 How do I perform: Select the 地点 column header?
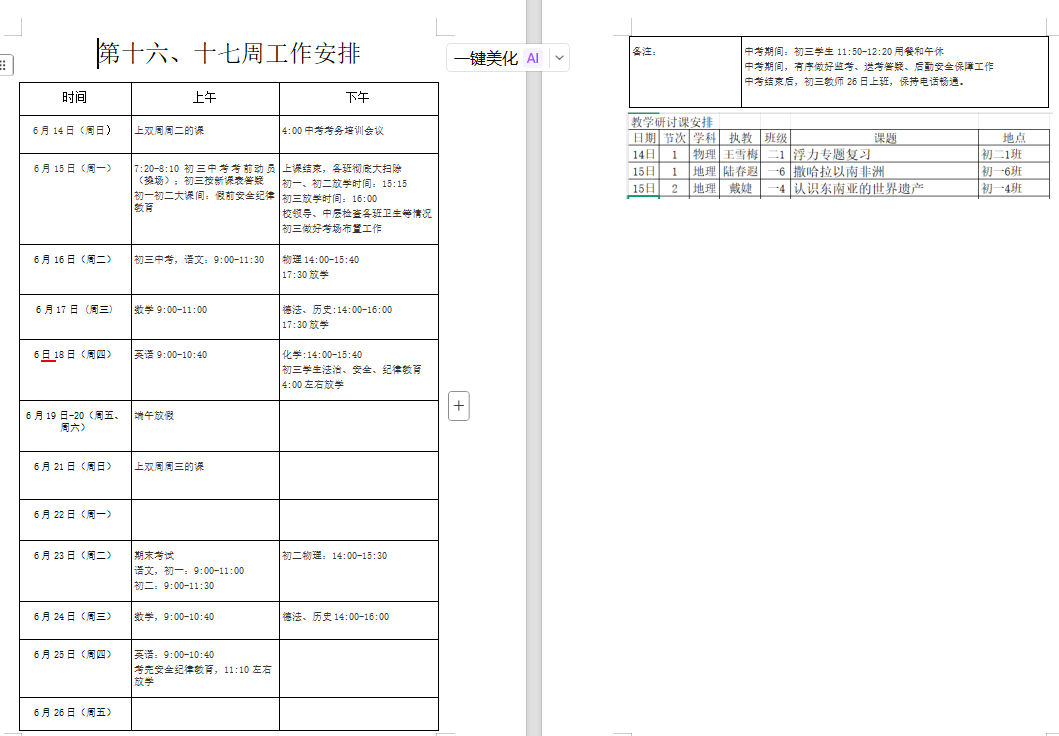(1014, 138)
